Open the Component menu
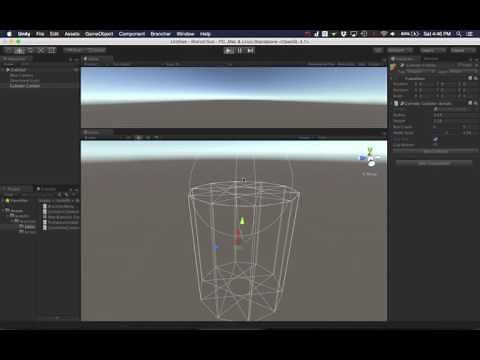The image size is (480, 360). click(x=132, y=34)
